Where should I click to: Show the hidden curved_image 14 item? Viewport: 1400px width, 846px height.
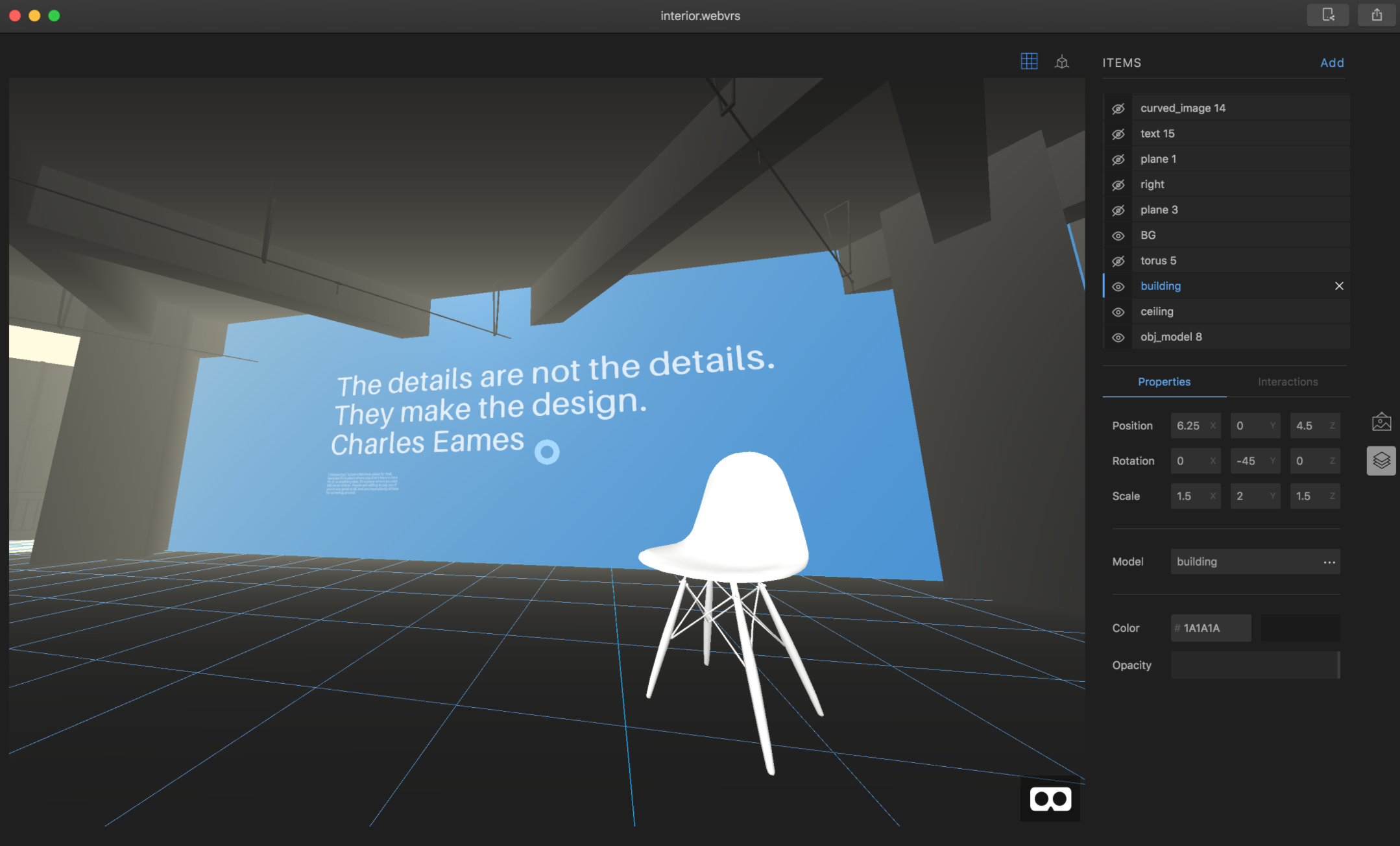tap(1118, 108)
